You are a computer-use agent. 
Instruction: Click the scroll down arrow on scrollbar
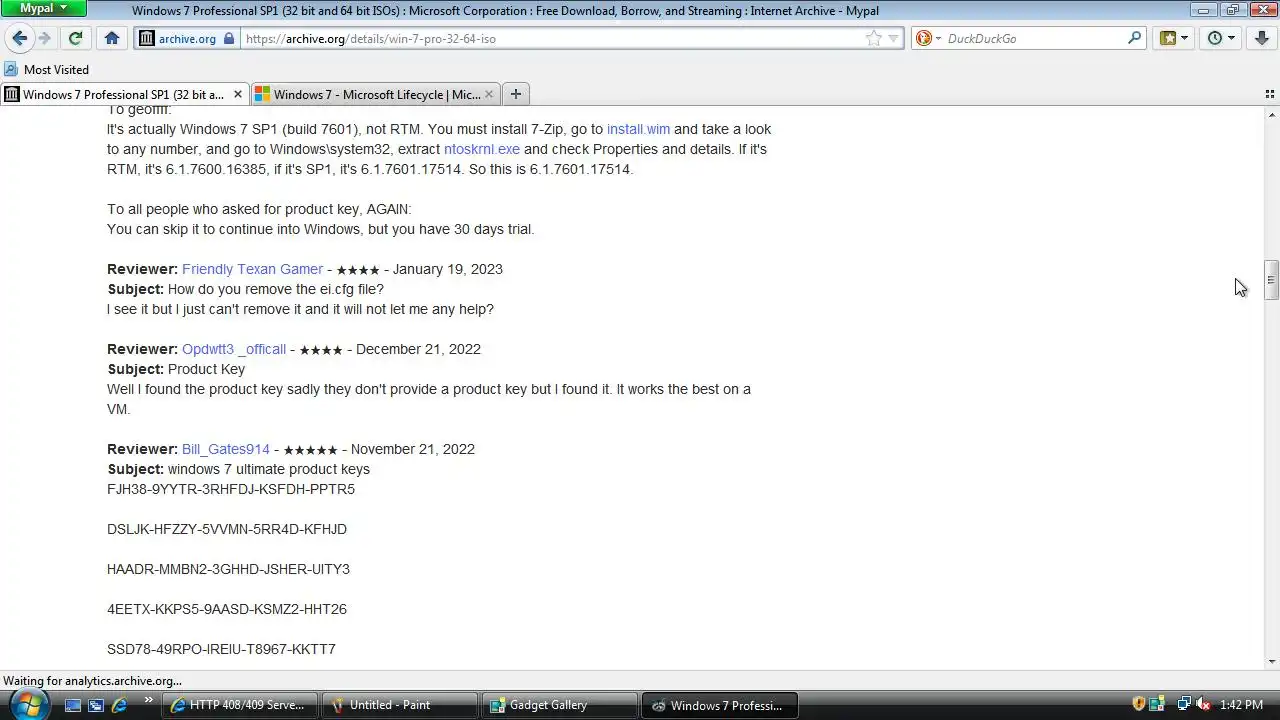coord(1272,661)
